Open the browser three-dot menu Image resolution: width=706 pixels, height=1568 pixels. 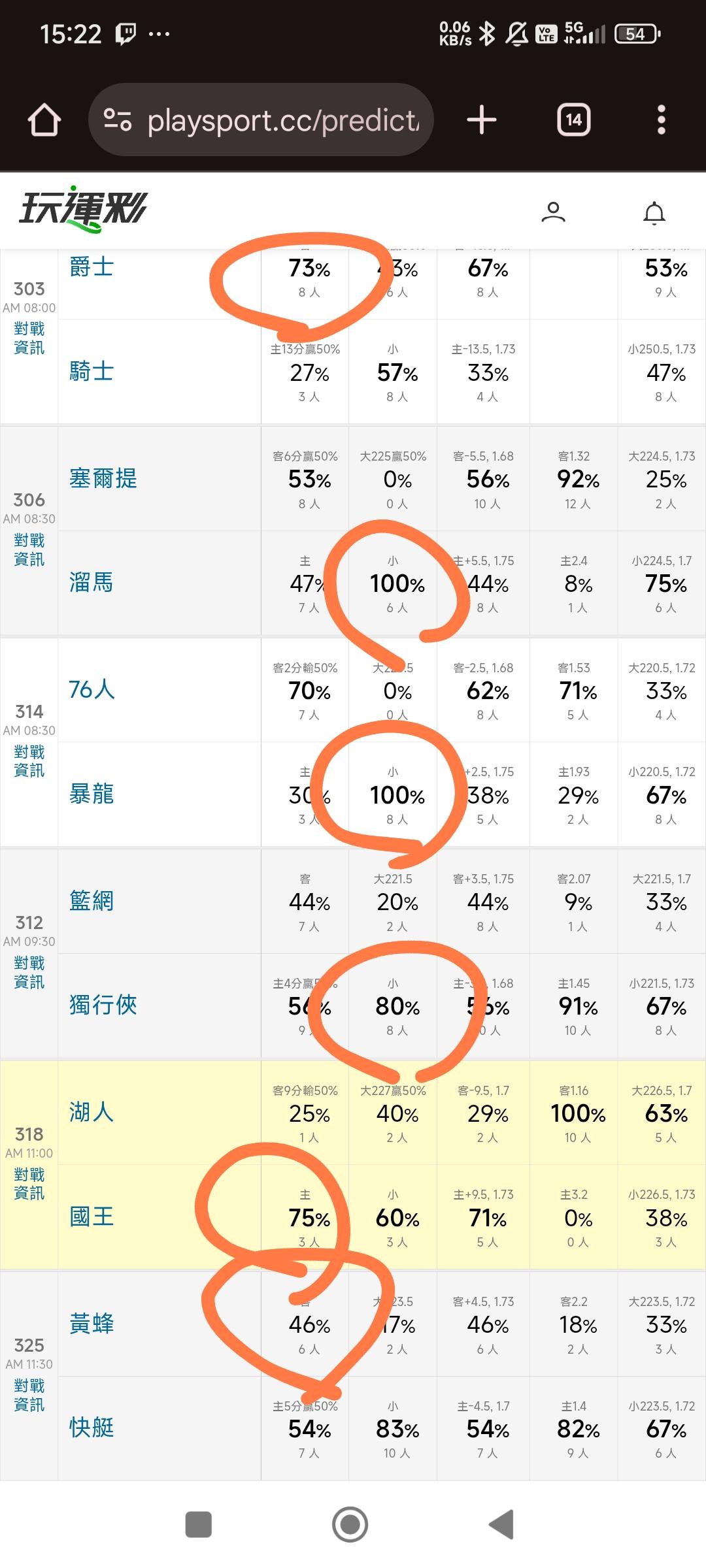(661, 120)
